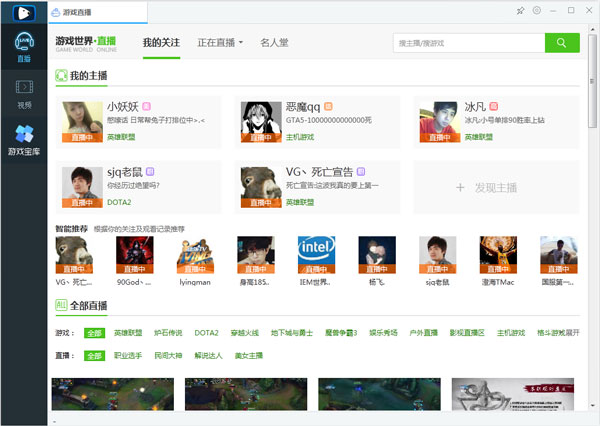Open VG、死亡宣告 avatar in 我的主播
The image size is (600, 426).
(261, 187)
